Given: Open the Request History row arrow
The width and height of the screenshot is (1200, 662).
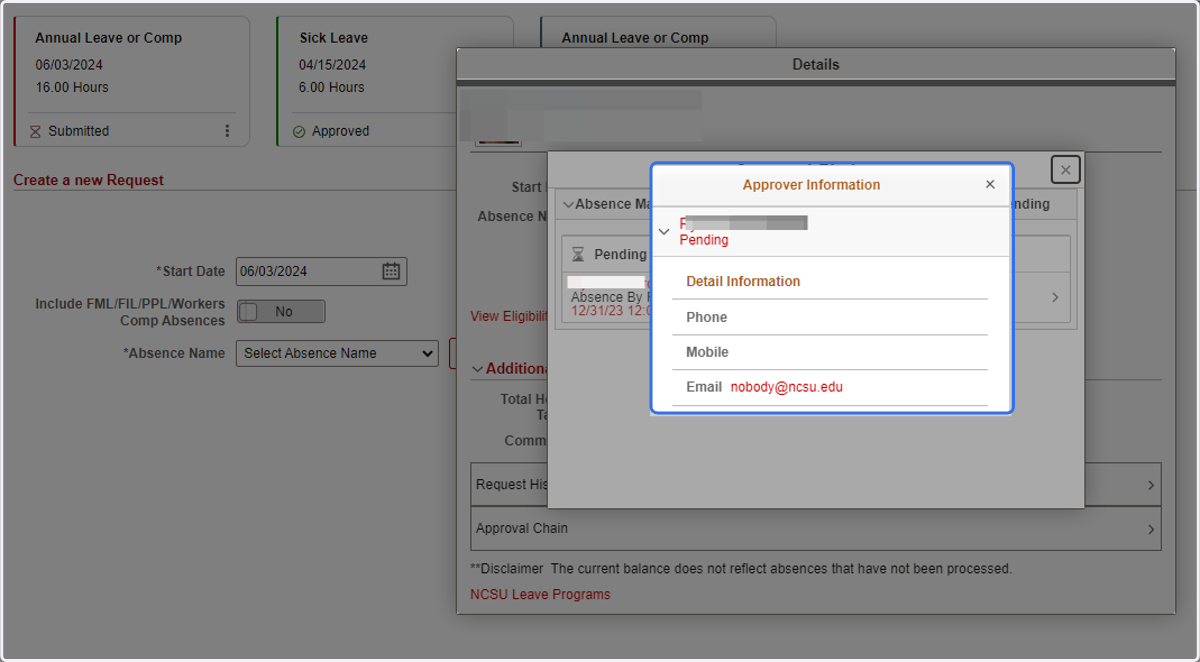Looking at the screenshot, I should 1151,485.
